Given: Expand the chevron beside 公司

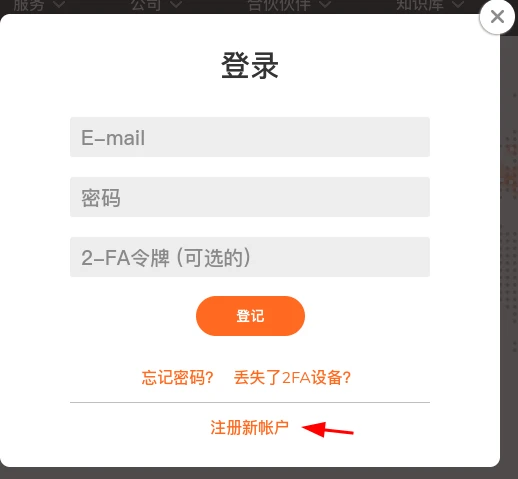Looking at the screenshot, I should (176, 5).
